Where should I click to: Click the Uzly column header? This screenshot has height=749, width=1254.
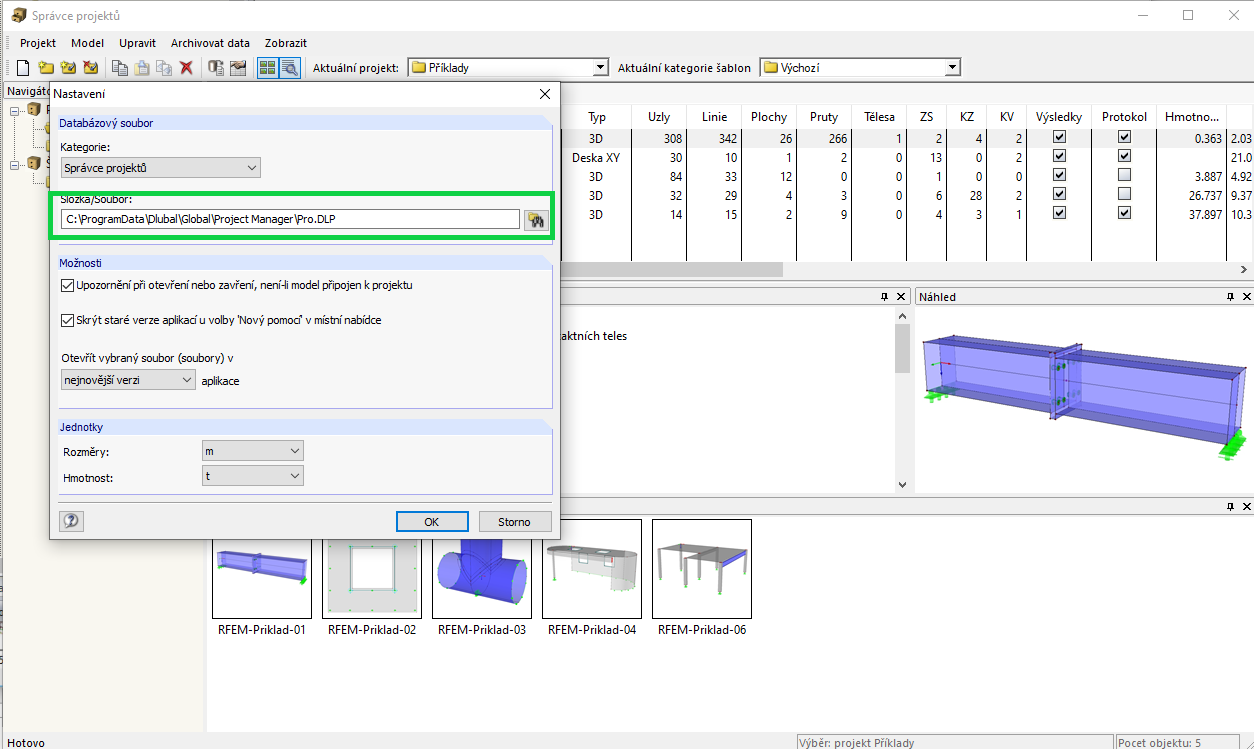point(659,117)
